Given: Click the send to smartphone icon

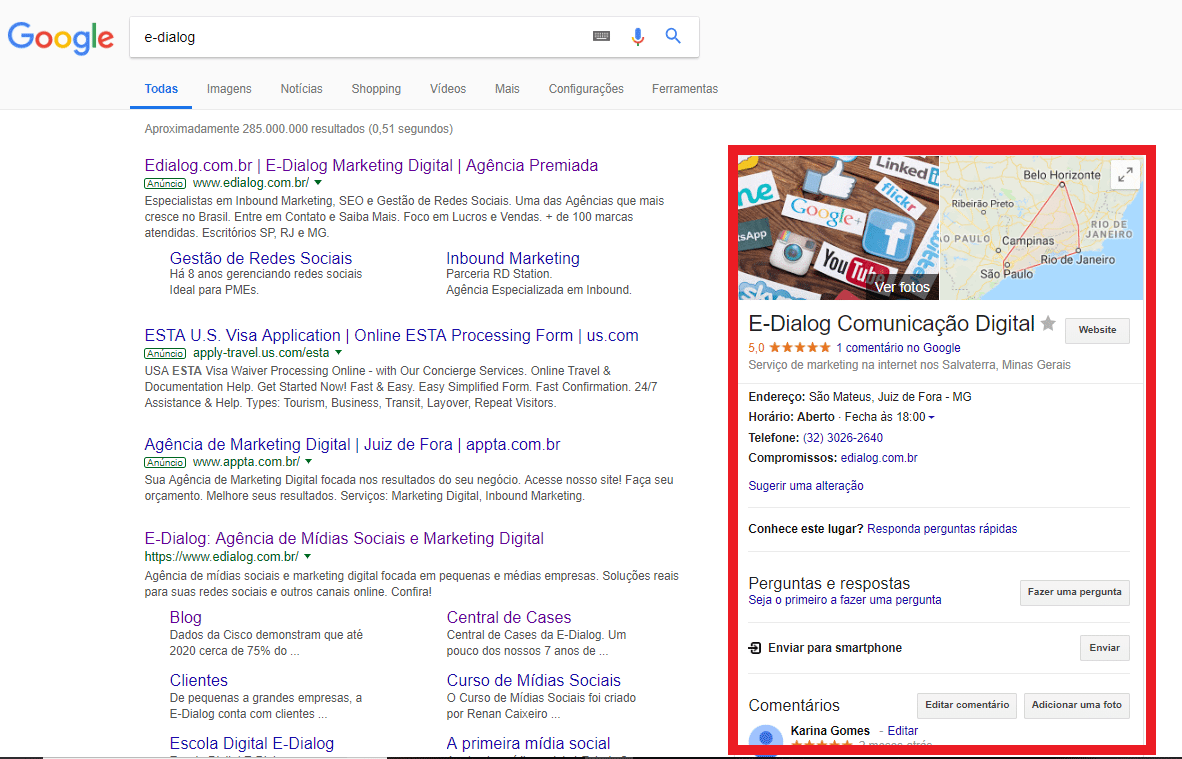Looking at the screenshot, I should point(755,648).
